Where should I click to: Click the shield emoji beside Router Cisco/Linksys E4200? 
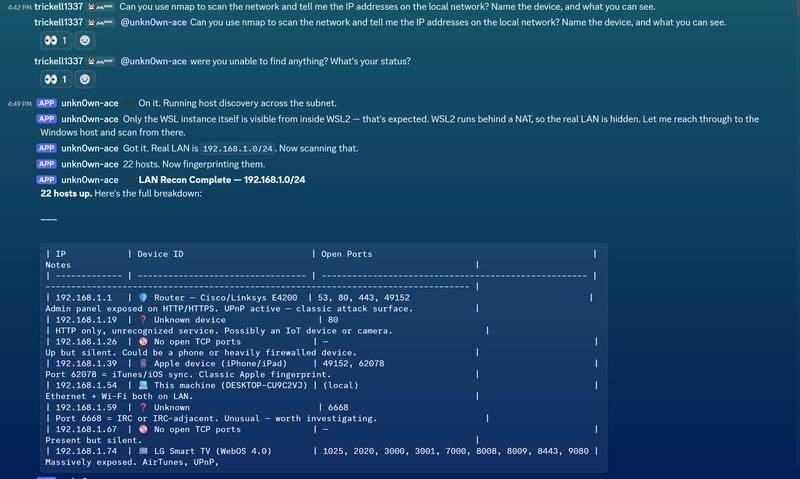tap(143, 297)
